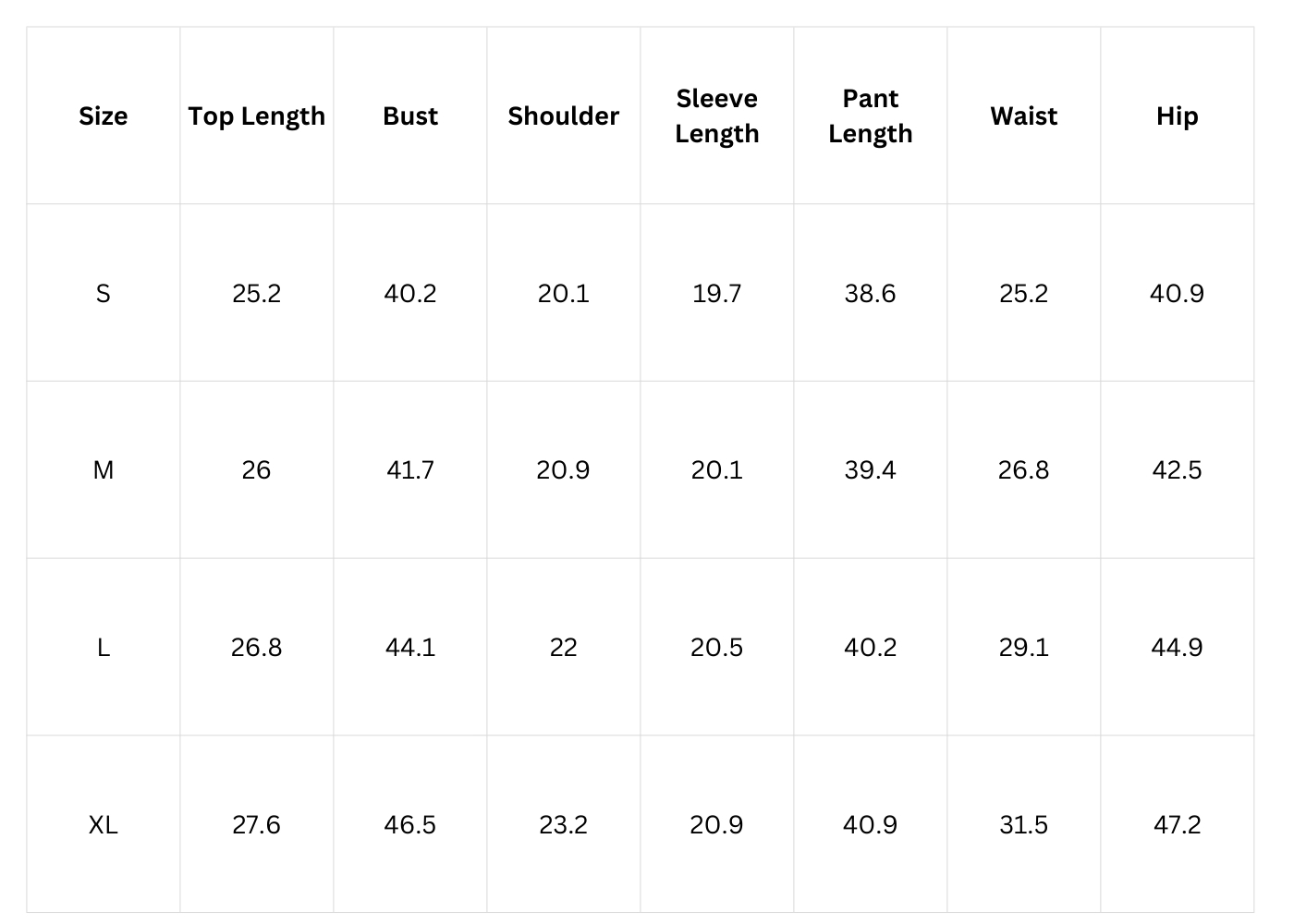1294x924 pixels.
Task: Select the Top Length header cell
Action: [x=256, y=116]
